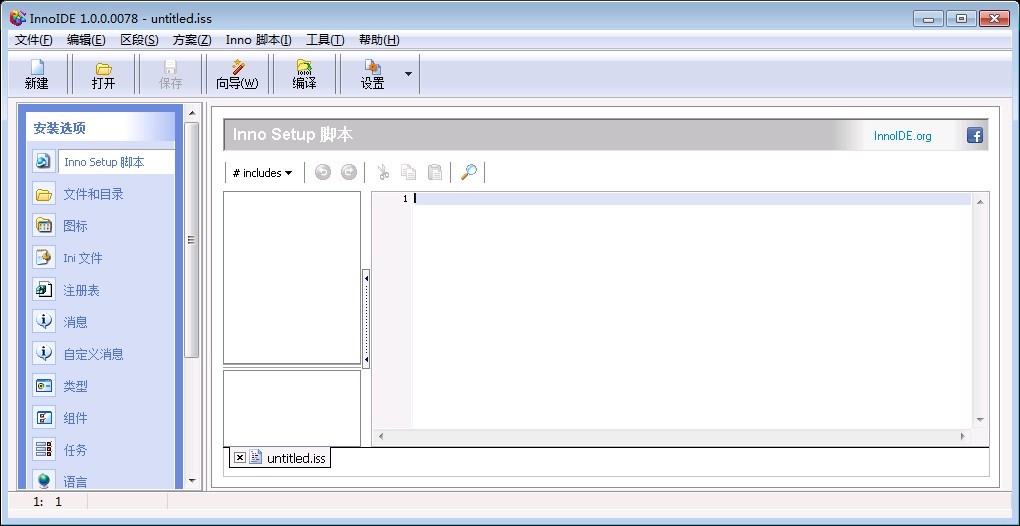Compile the script with 编译 icon
This screenshot has height=526, width=1020.
click(x=304, y=74)
